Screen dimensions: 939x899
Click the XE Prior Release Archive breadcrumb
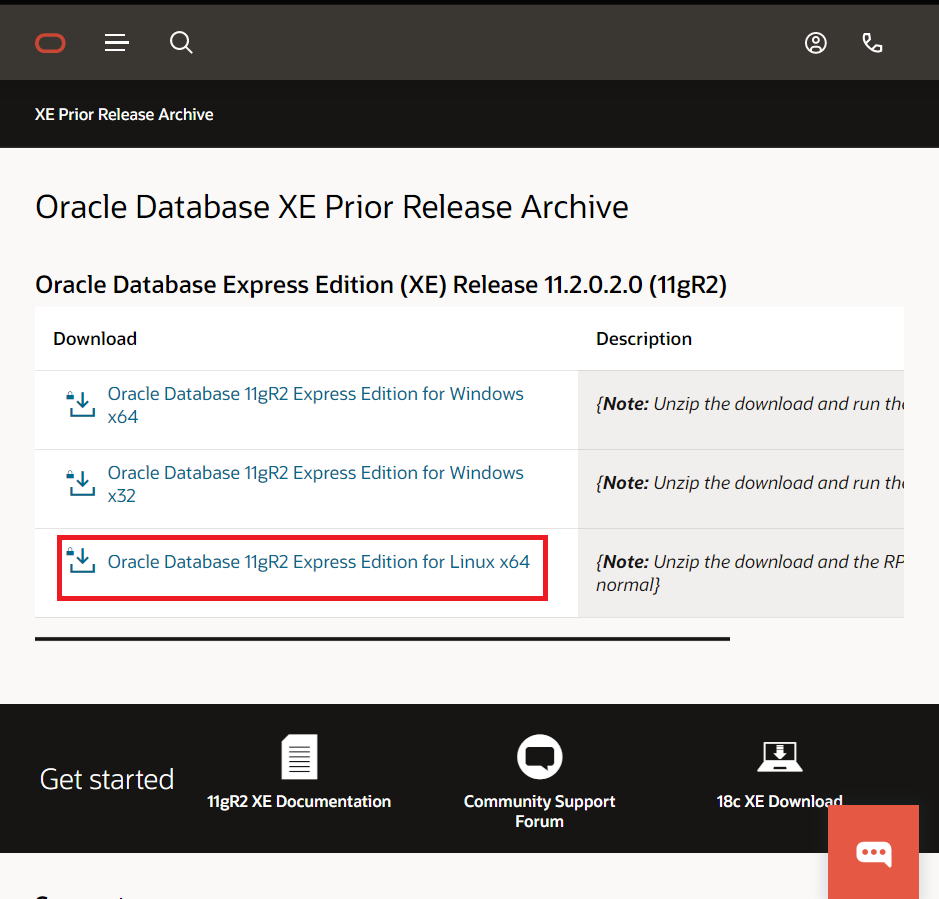(124, 114)
